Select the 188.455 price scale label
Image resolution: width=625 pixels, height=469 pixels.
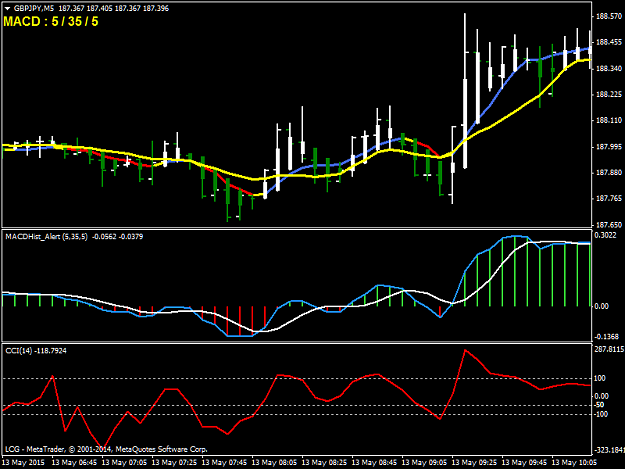[x=608, y=42]
